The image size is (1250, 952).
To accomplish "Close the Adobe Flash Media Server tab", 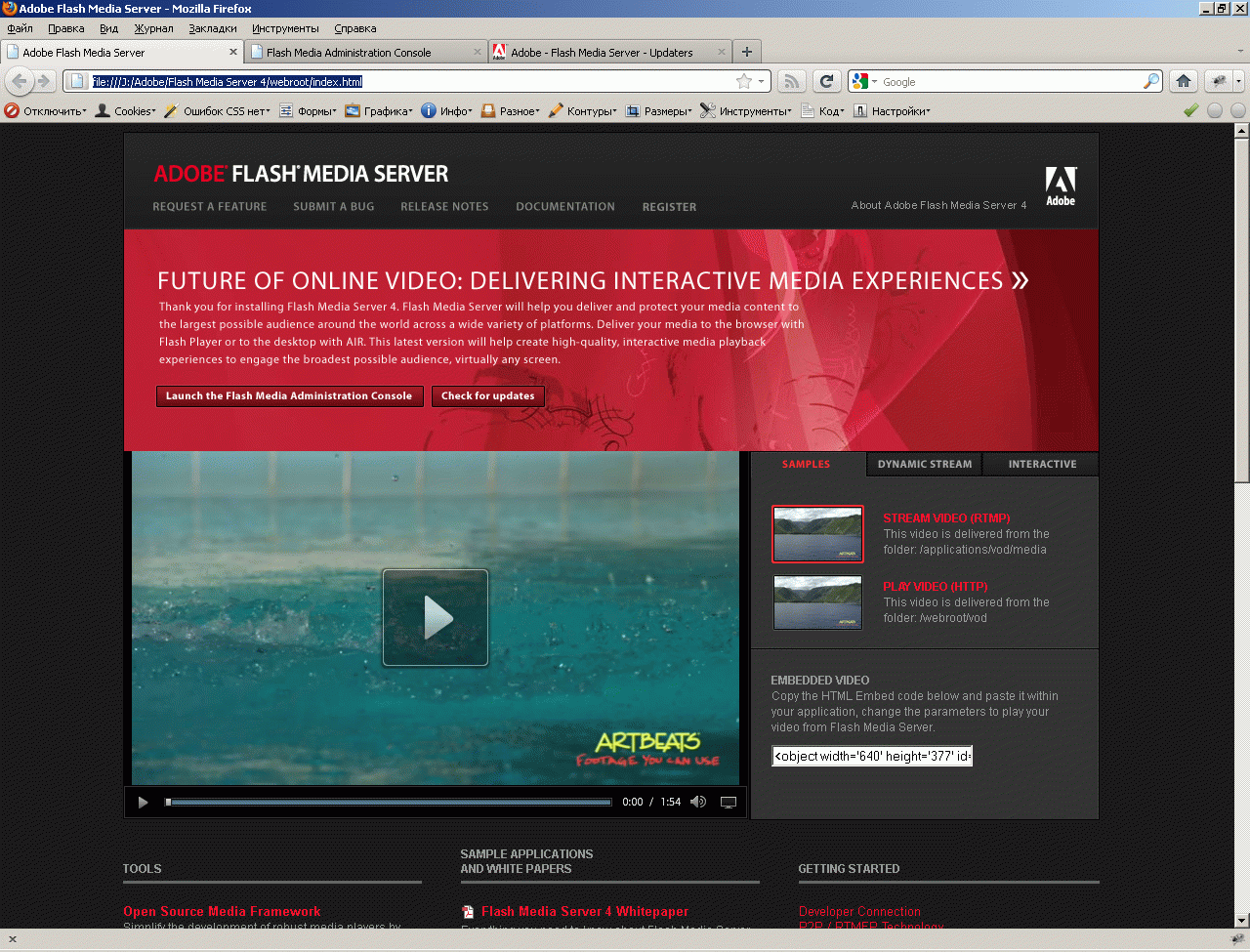I will 233,52.
